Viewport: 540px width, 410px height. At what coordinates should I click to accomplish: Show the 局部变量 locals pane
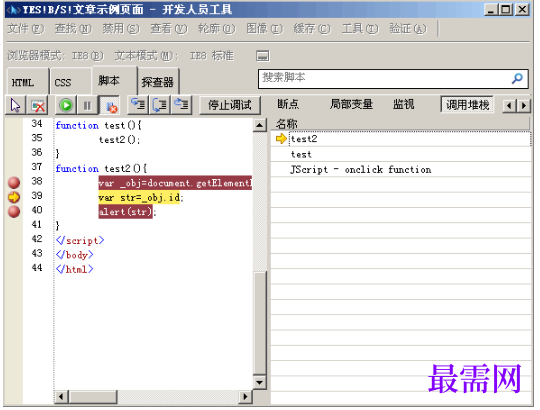(351, 104)
